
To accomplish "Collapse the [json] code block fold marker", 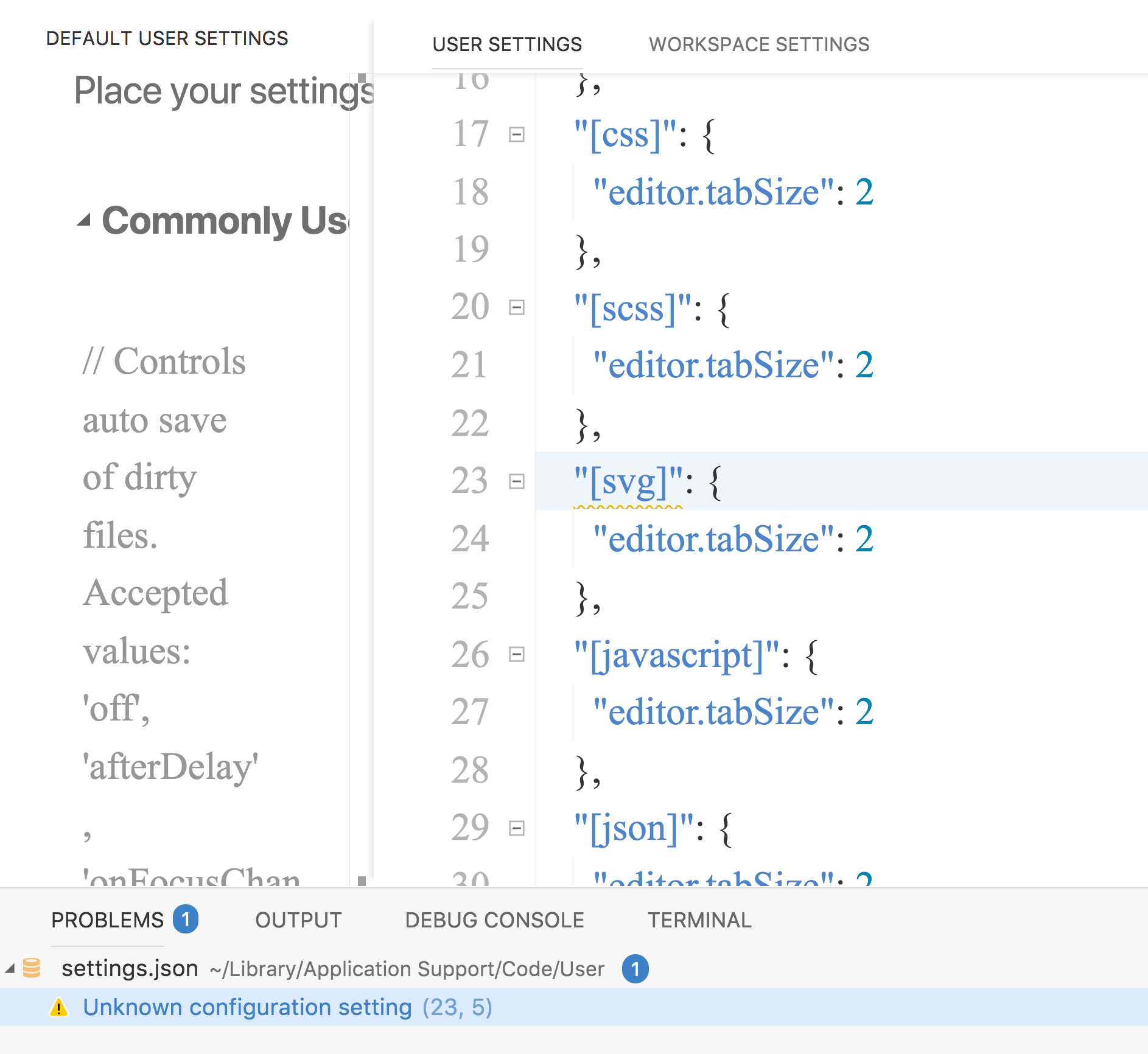I will 516,828.
